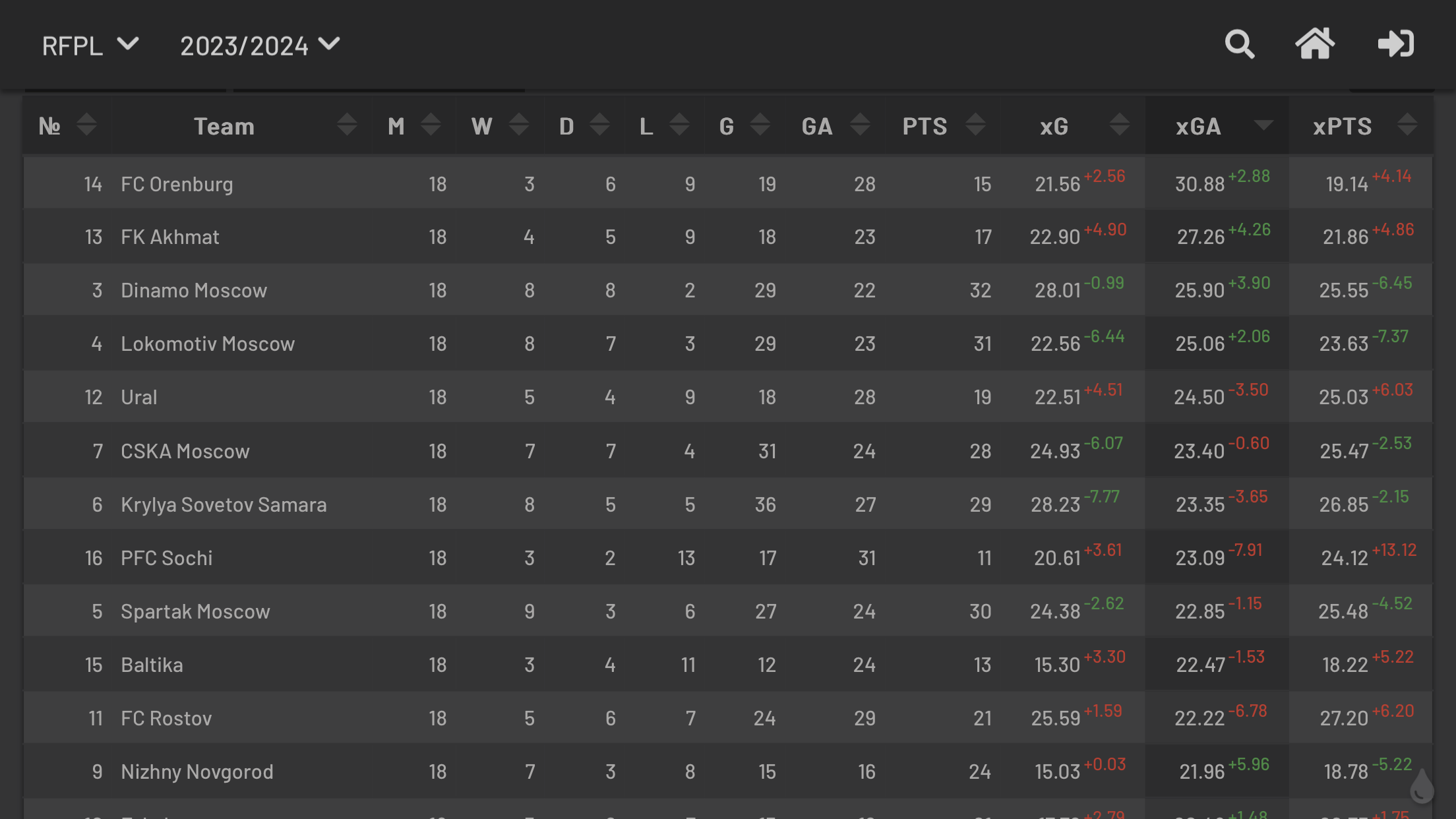1456x819 pixels.
Task: Sort by Team name column arrows
Action: click(347, 125)
